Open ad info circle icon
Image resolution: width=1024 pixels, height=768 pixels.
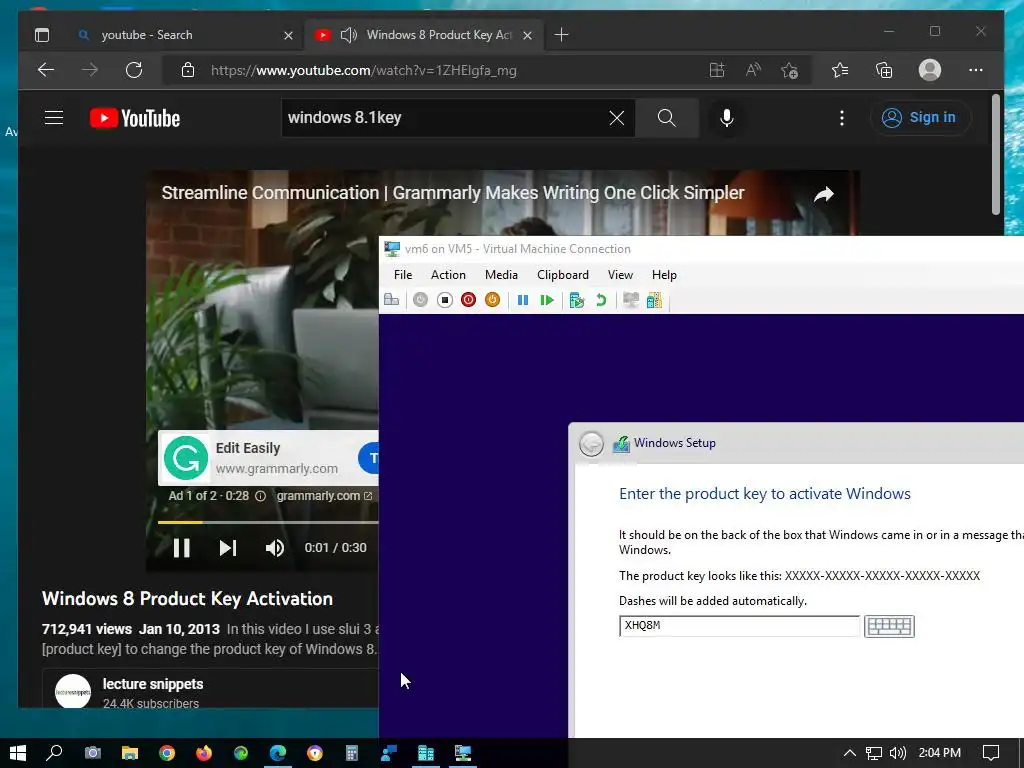(x=260, y=496)
